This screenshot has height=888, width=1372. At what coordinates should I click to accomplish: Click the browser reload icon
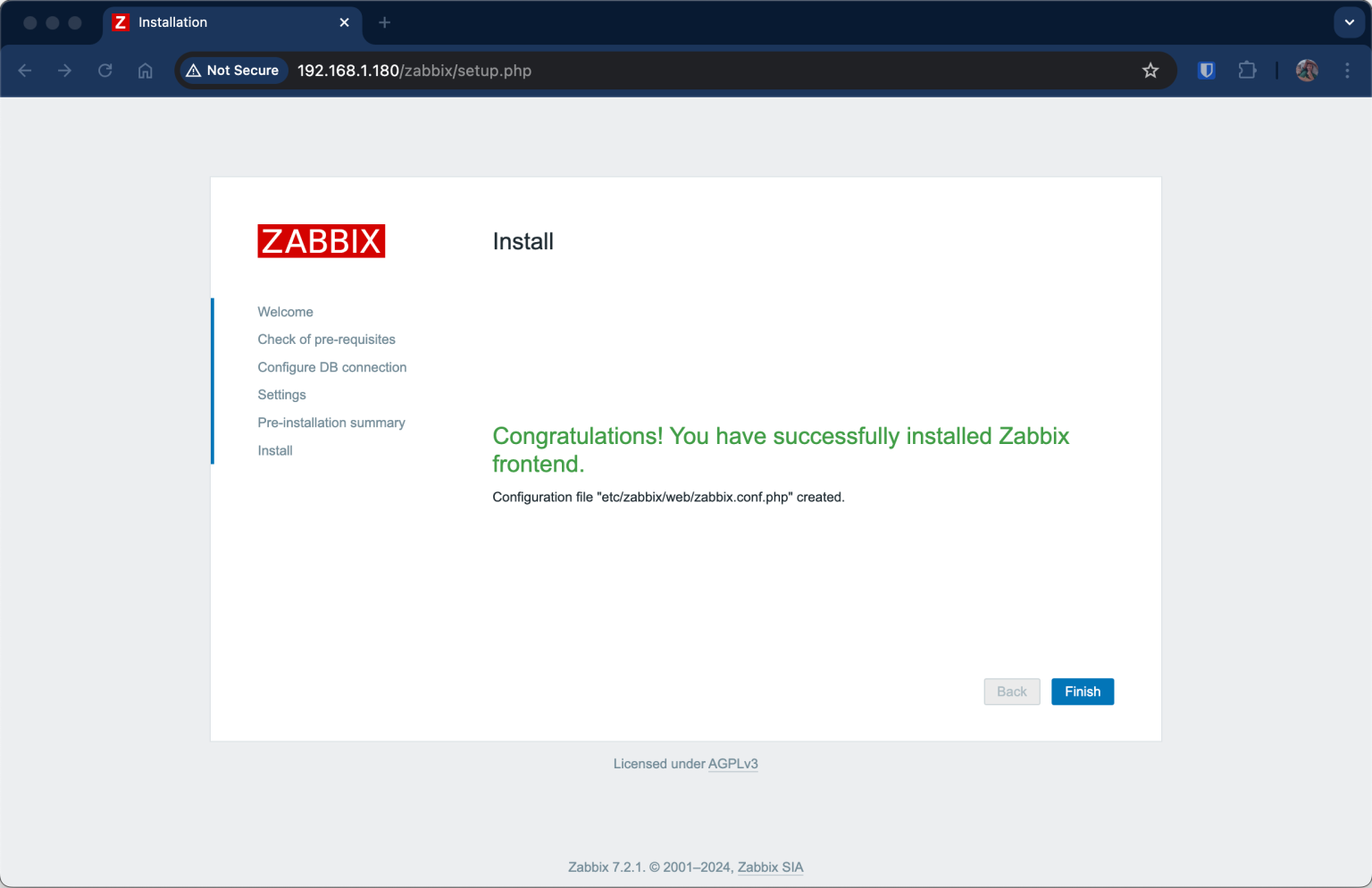click(x=105, y=71)
